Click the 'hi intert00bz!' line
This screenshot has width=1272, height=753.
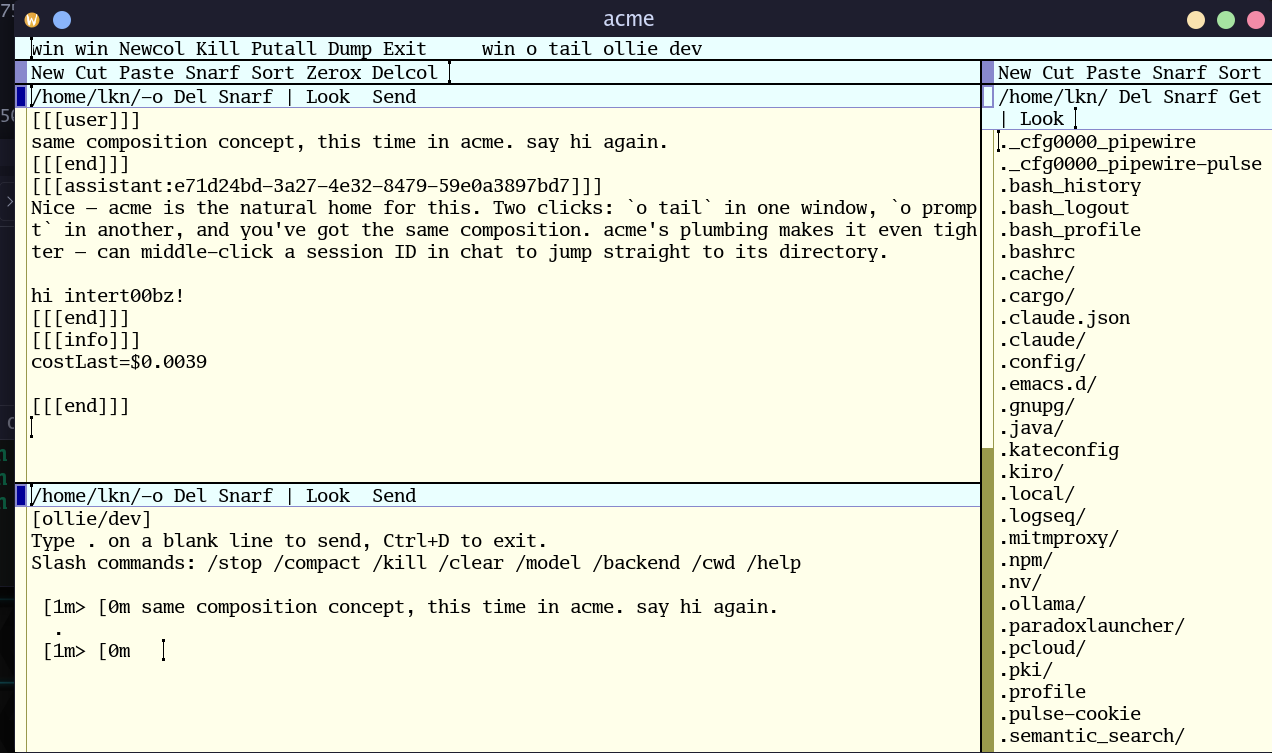point(108,296)
